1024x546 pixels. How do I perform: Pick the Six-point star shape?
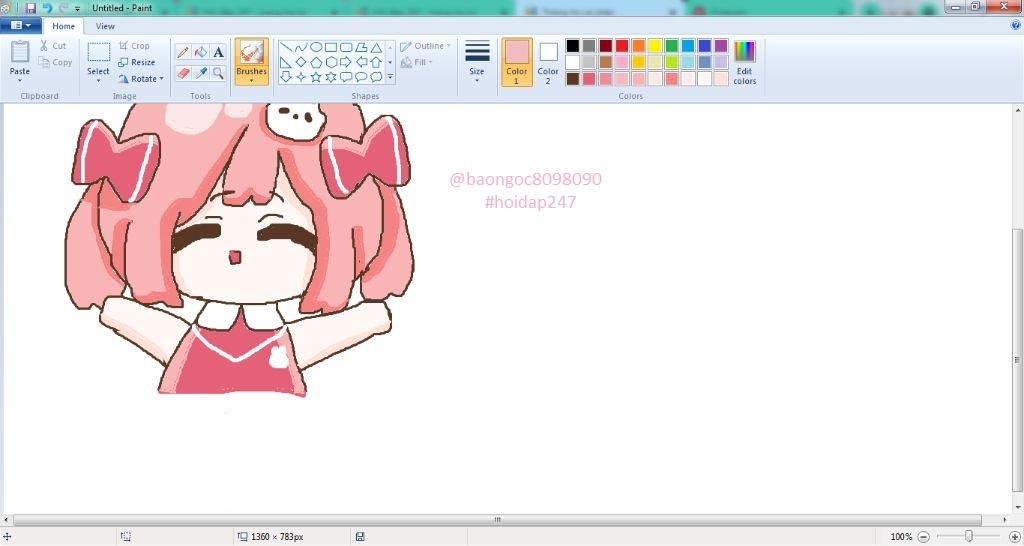click(331, 77)
